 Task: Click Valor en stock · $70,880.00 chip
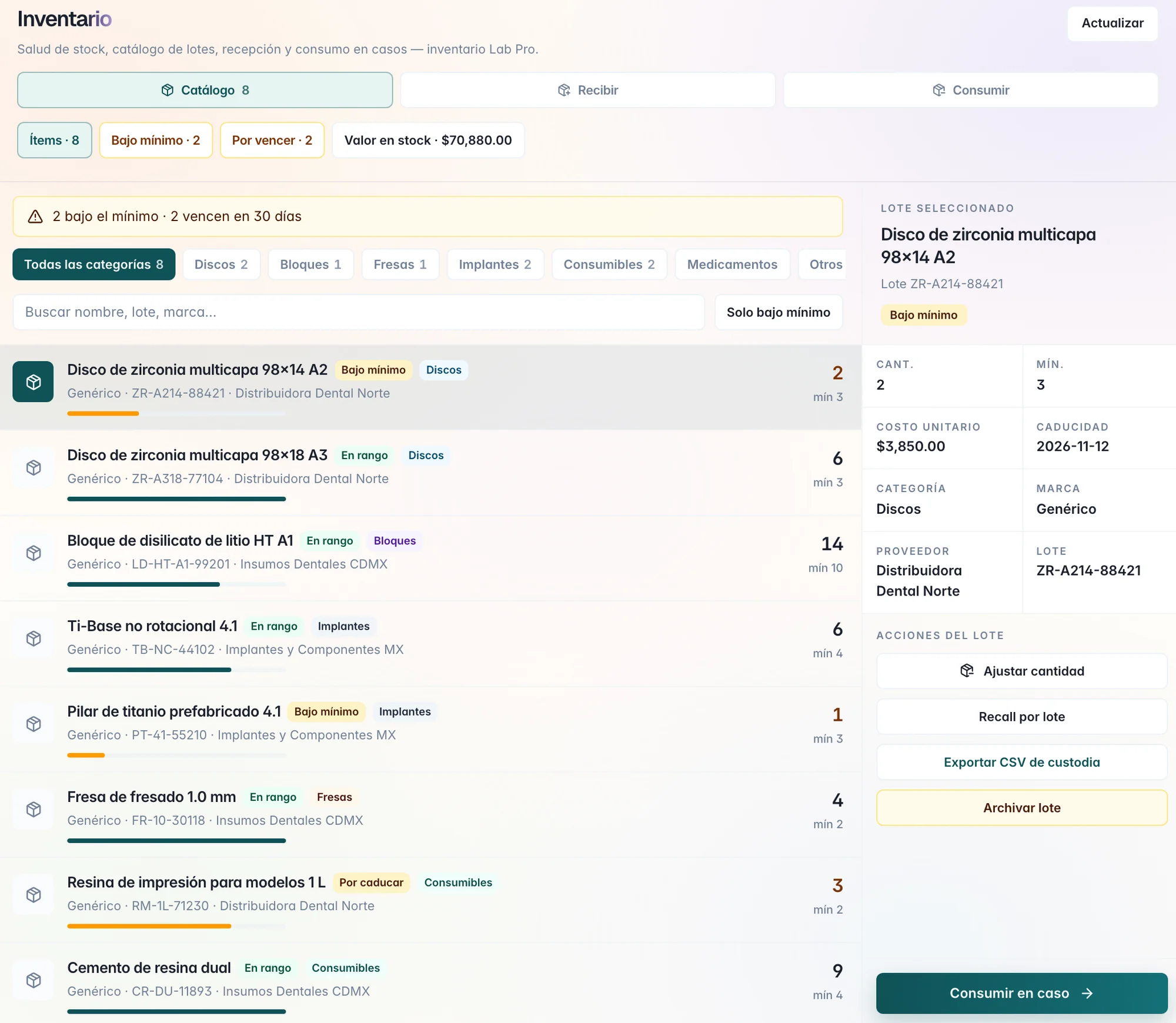point(428,140)
